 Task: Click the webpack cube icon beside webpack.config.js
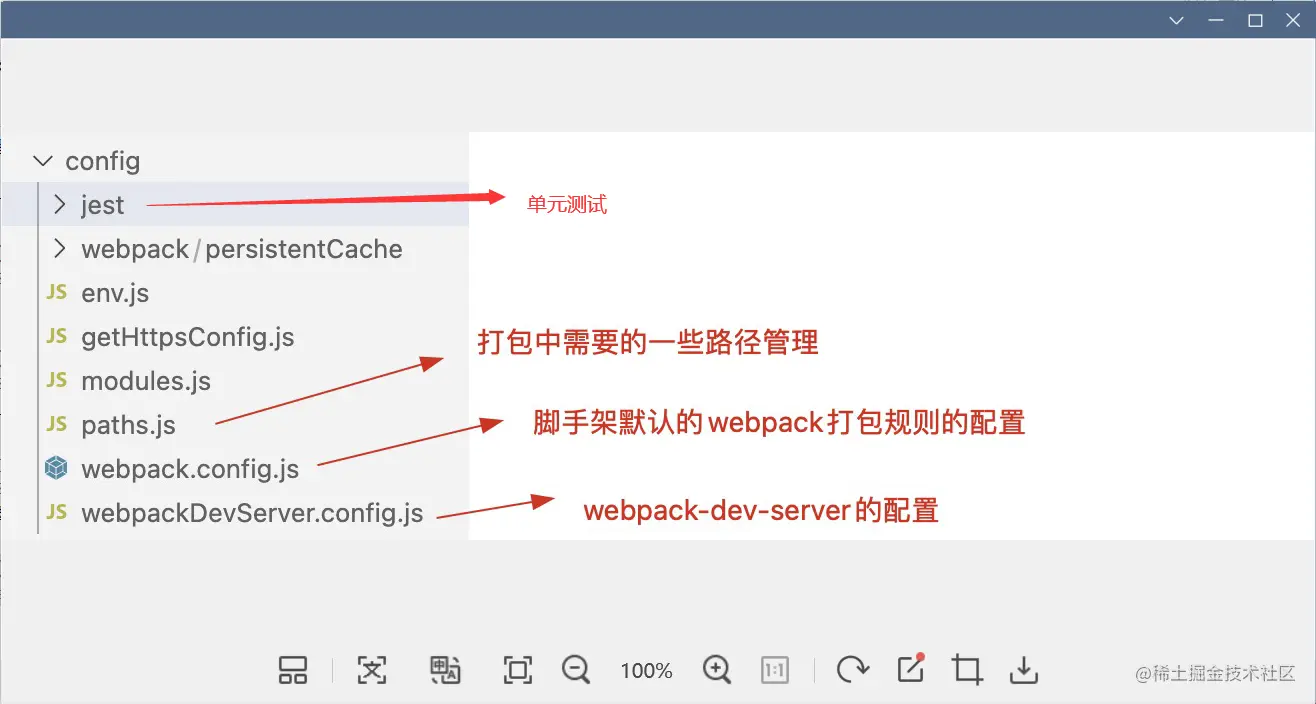(x=57, y=468)
